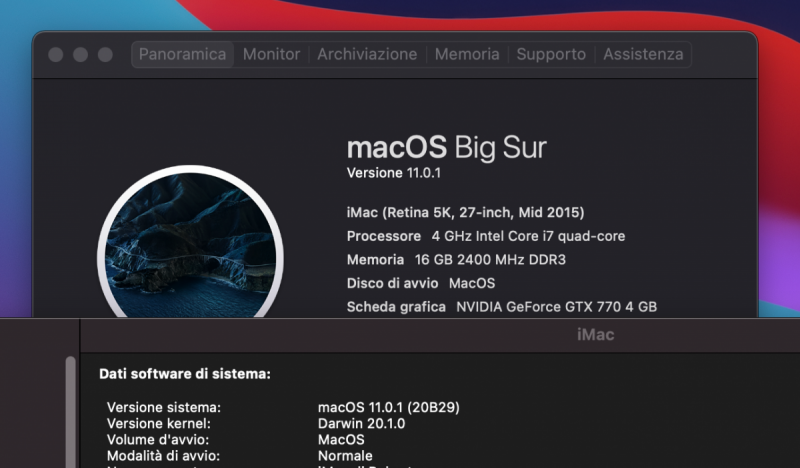Click the Versione sistema label
Viewport: 800px width, 468px height.
(164, 407)
